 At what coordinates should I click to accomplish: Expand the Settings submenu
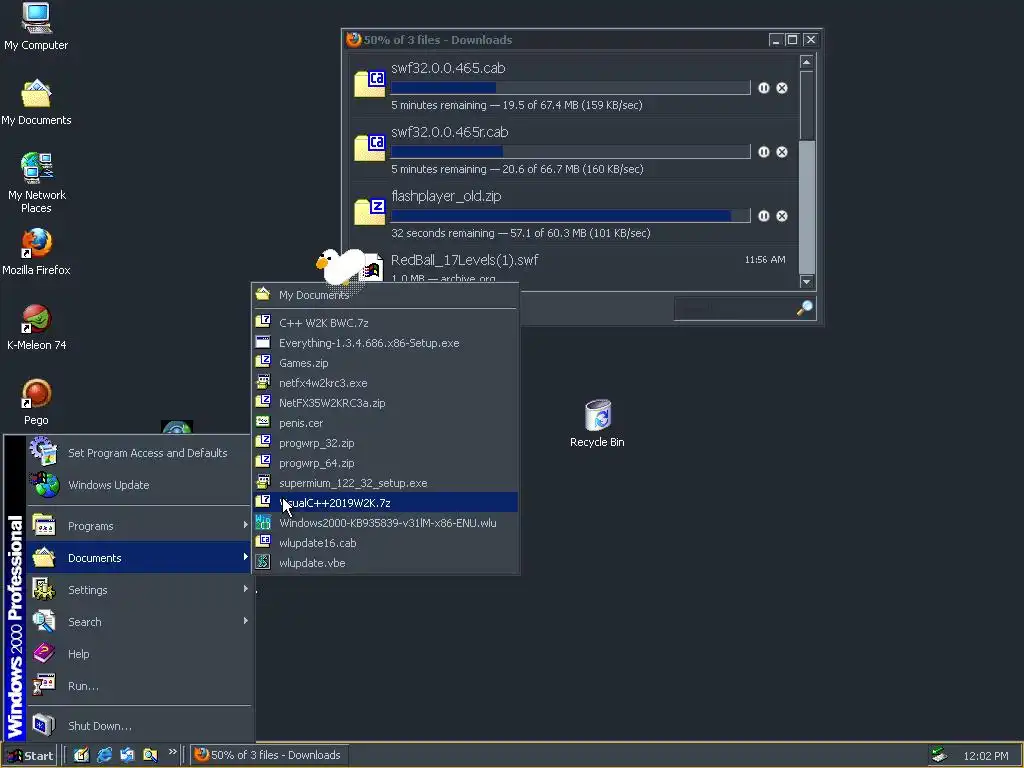coord(139,590)
